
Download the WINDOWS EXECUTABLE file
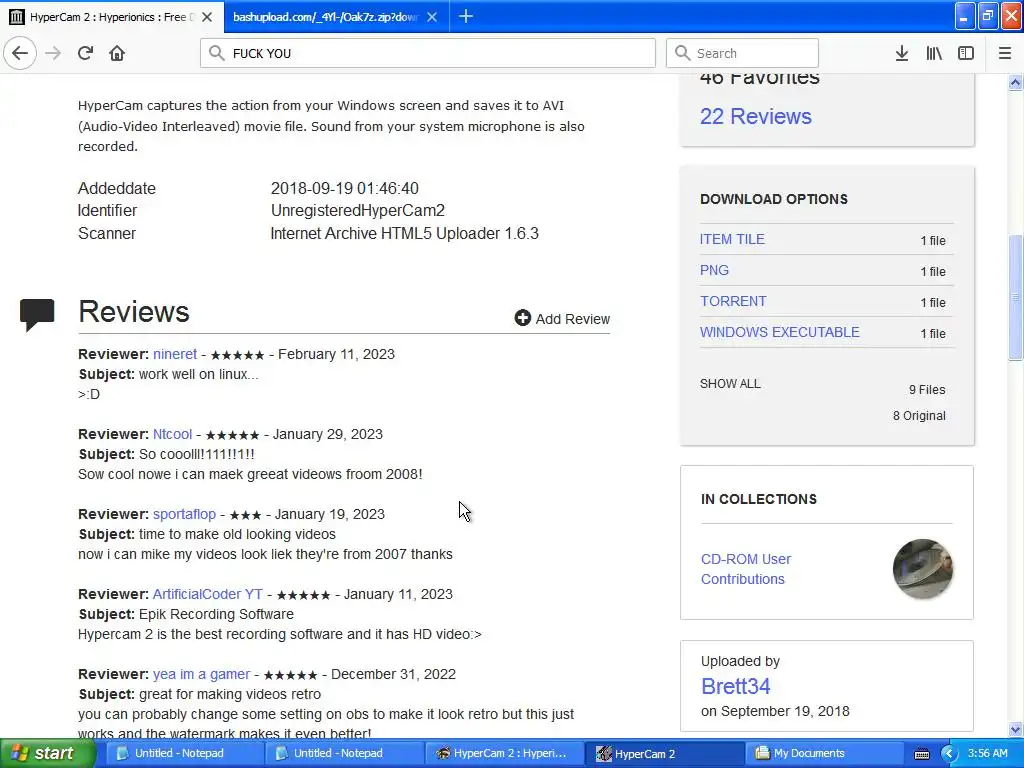[780, 332]
